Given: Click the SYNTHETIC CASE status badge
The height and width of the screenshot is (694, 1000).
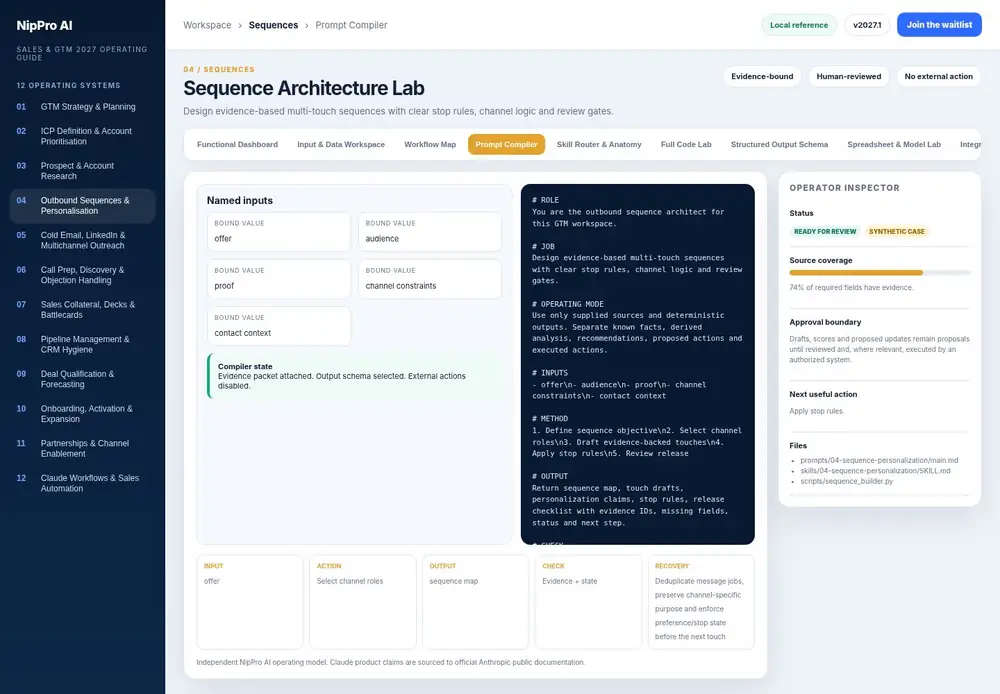Looking at the screenshot, I should coord(896,232).
